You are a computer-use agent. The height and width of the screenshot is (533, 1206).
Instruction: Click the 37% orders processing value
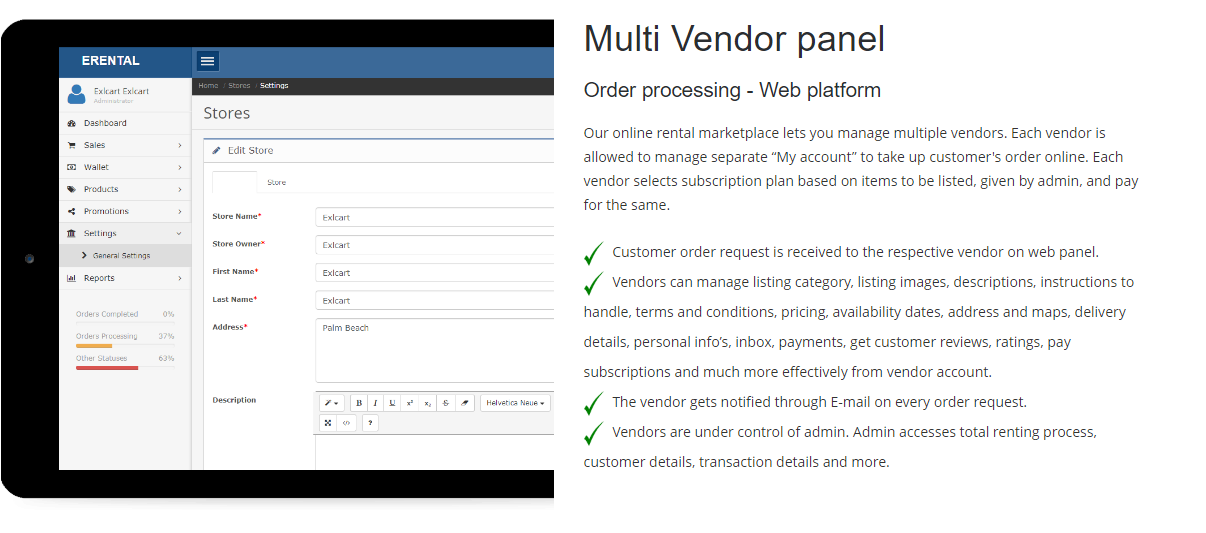pyautogui.click(x=166, y=336)
